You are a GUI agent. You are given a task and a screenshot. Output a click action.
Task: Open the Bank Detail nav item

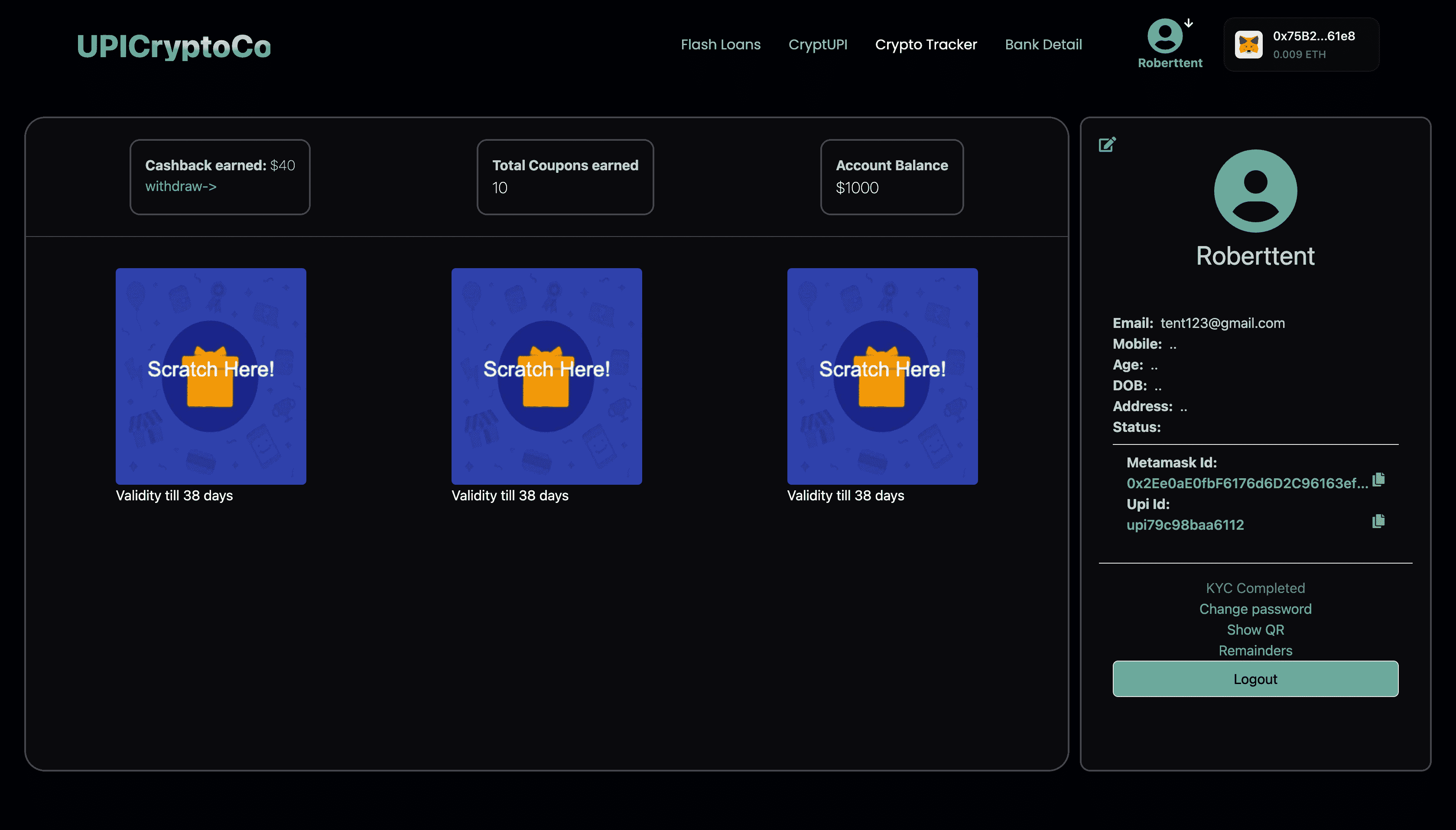pos(1043,45)
